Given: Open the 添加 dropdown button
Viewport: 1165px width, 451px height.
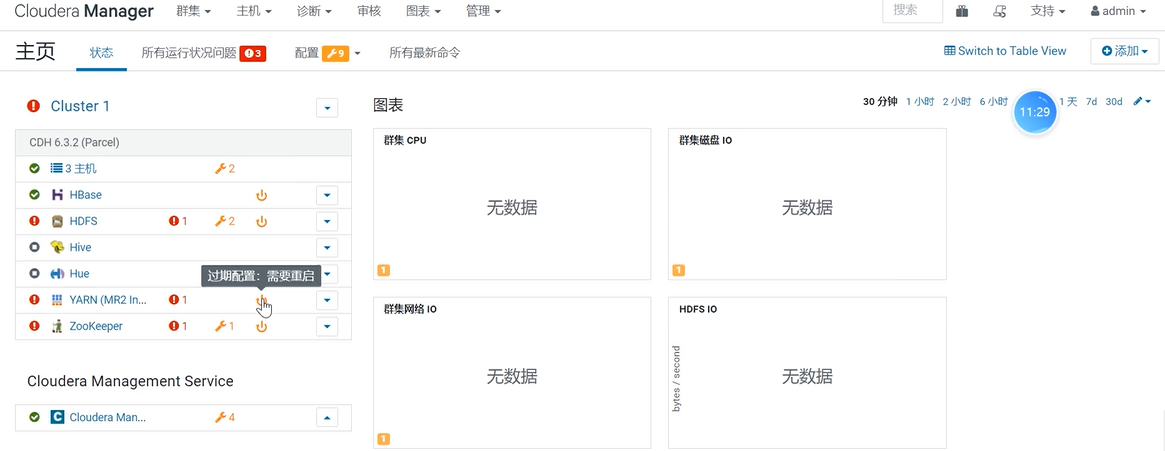Looking at the screenshot, I should point(1124,51).
